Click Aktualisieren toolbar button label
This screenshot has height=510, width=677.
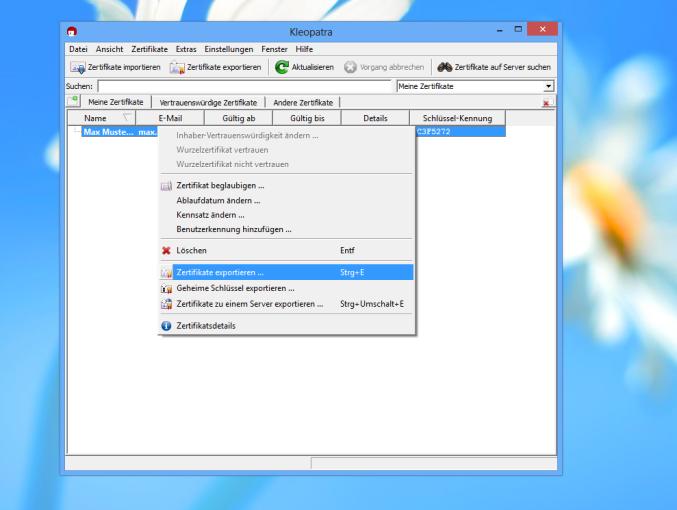click(313, 67)
